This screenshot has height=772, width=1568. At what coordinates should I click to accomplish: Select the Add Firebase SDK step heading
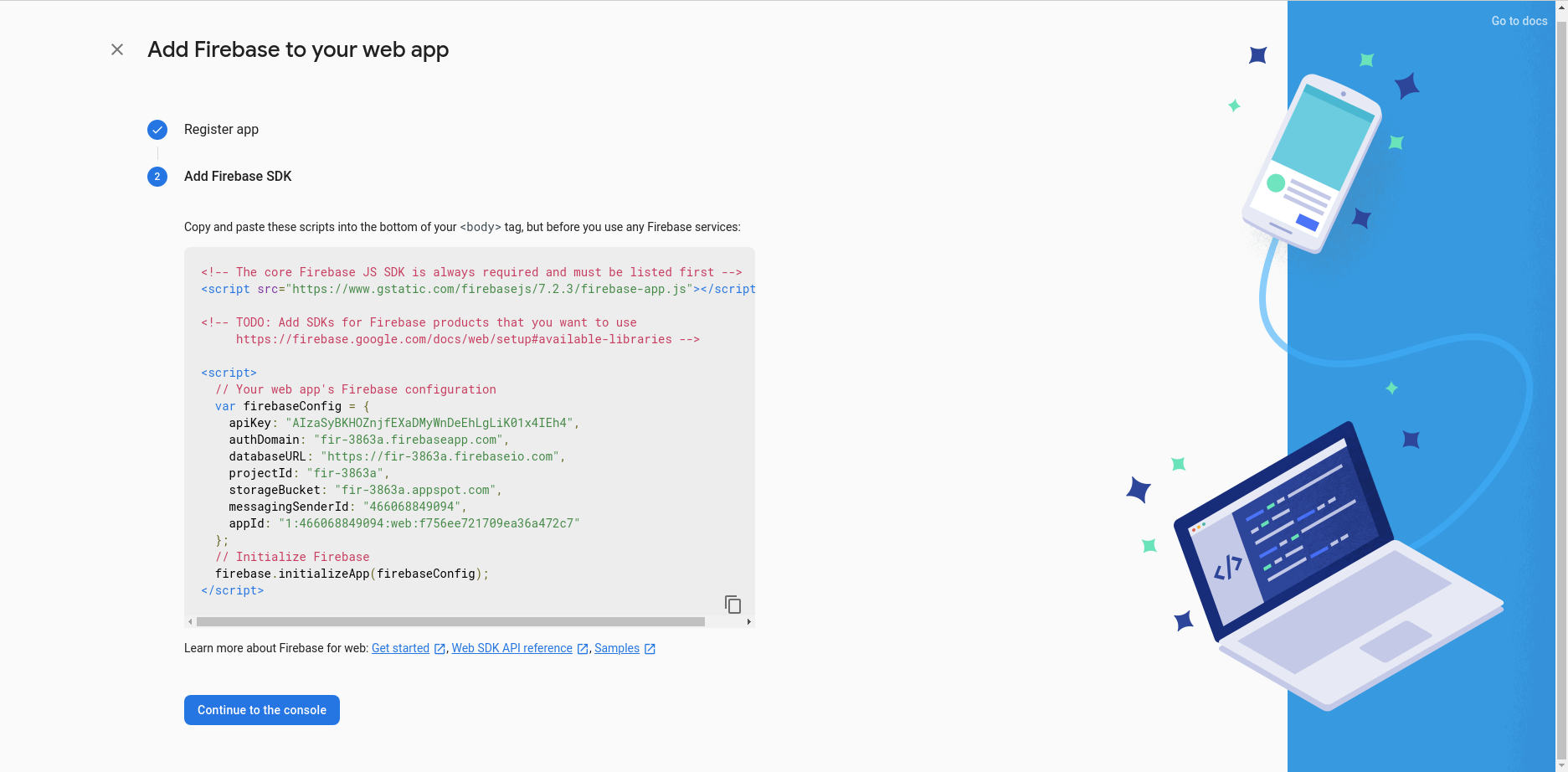coord(238,177)
